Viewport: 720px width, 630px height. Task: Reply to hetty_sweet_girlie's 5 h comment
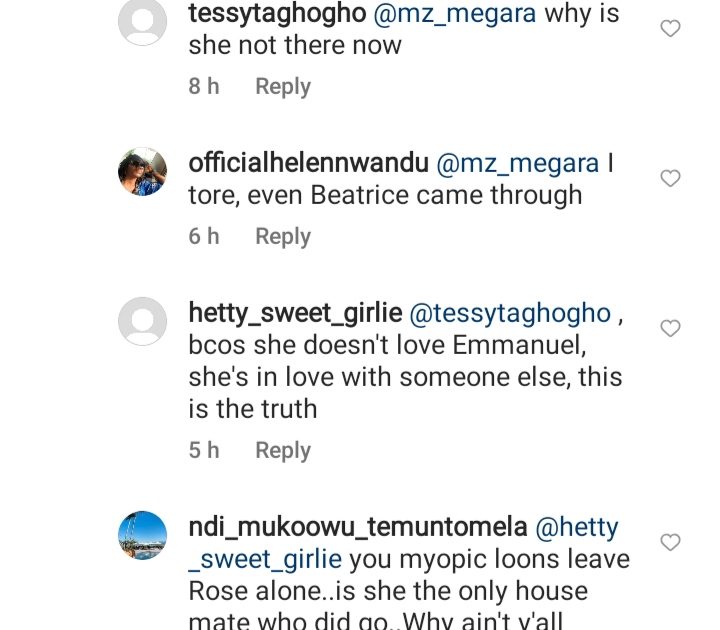[283, 451]
